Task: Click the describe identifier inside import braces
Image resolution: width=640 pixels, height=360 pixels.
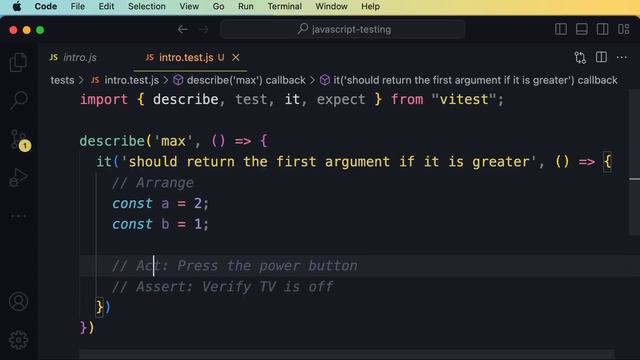Action: [186, 99]
